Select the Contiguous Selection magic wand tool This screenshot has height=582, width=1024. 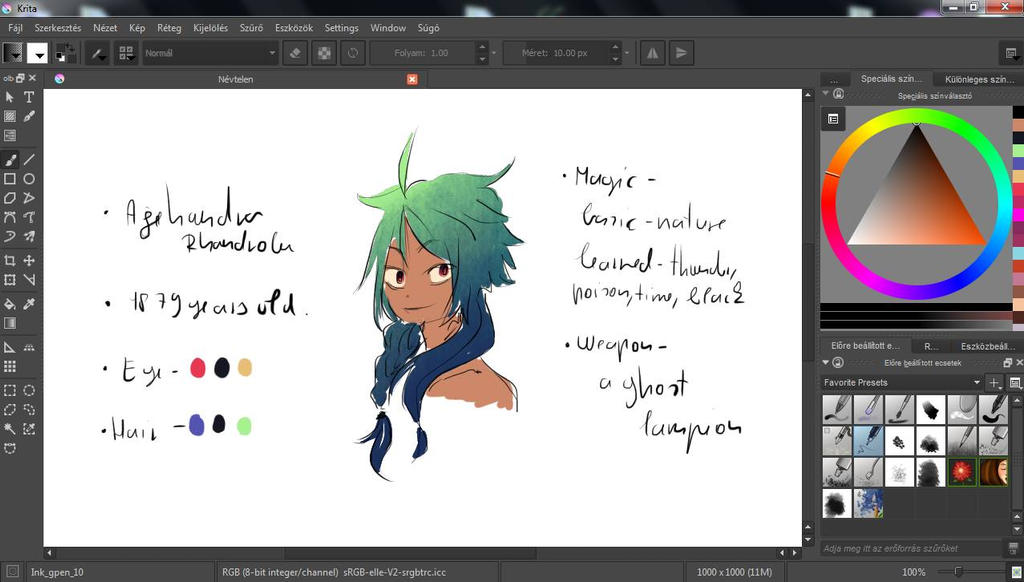coord(10,429)
